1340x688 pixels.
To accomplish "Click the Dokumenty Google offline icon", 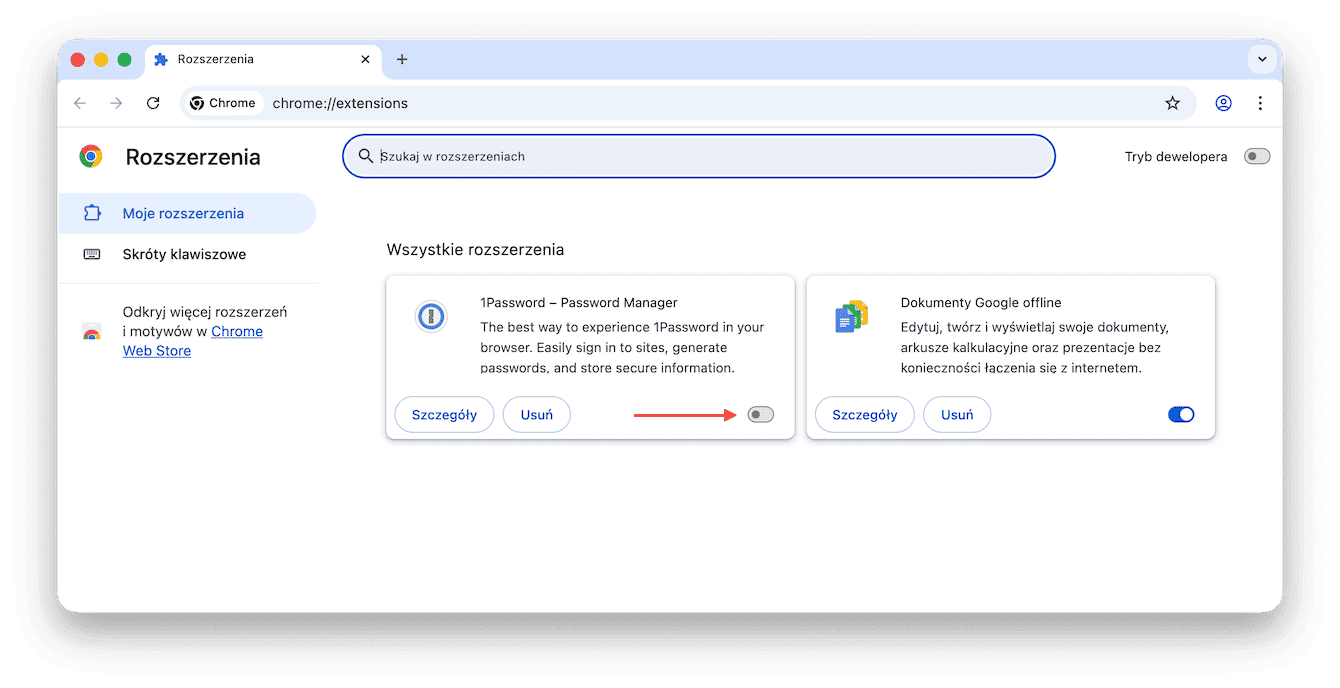I will (x=851, y=318).
